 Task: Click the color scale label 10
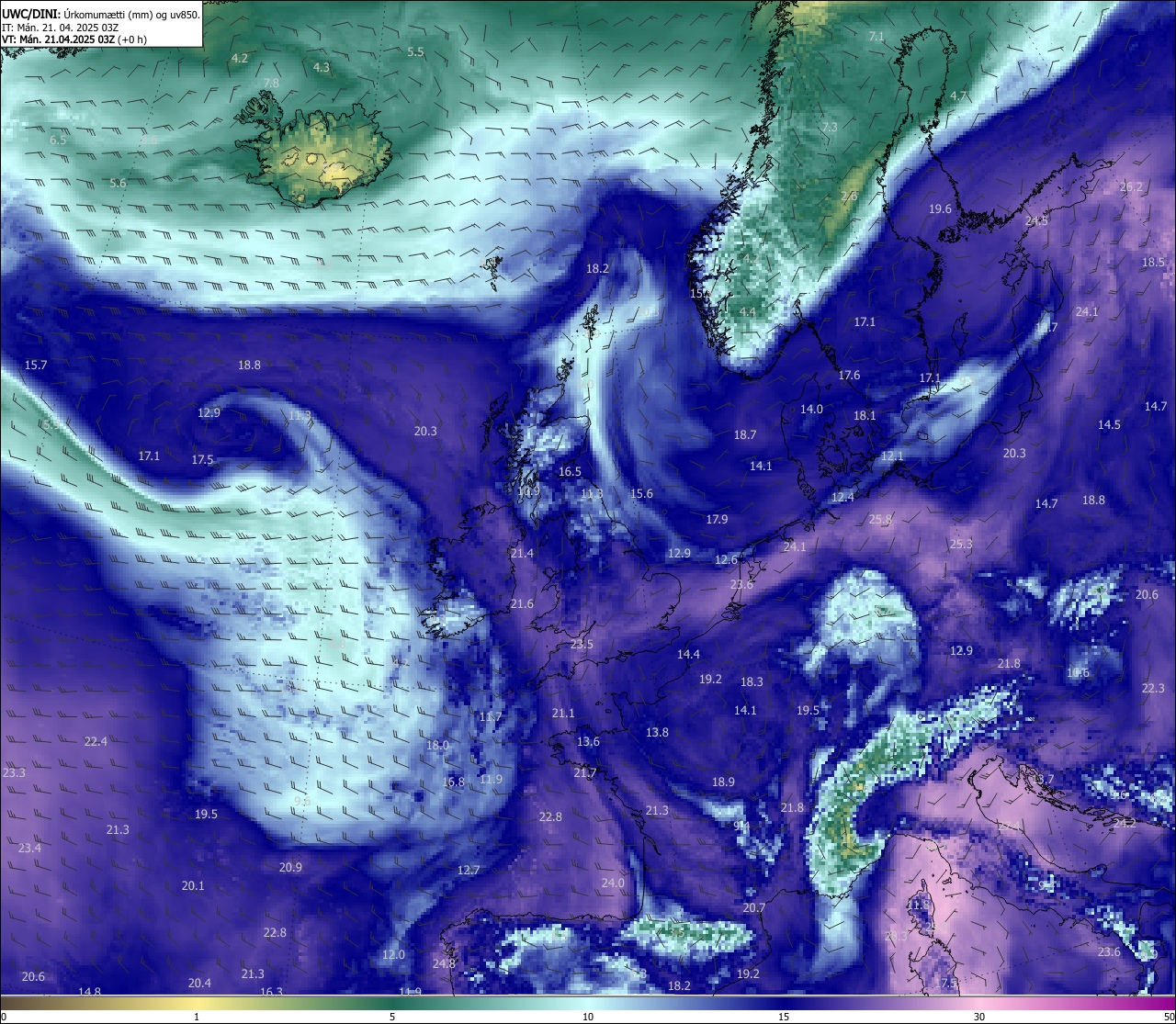[588, 1017]
